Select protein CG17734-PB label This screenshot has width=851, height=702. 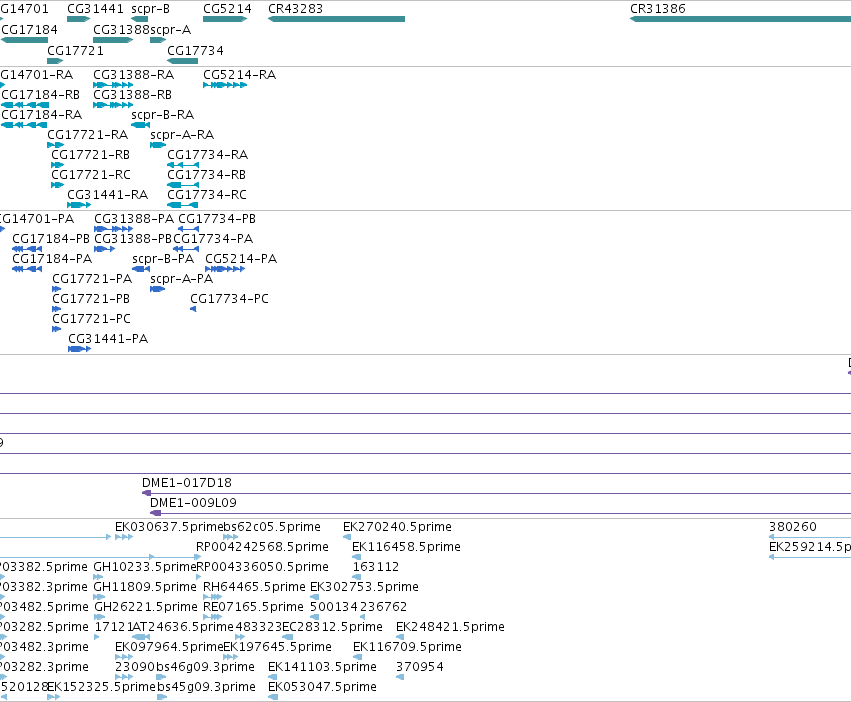(x=217, y=219)
